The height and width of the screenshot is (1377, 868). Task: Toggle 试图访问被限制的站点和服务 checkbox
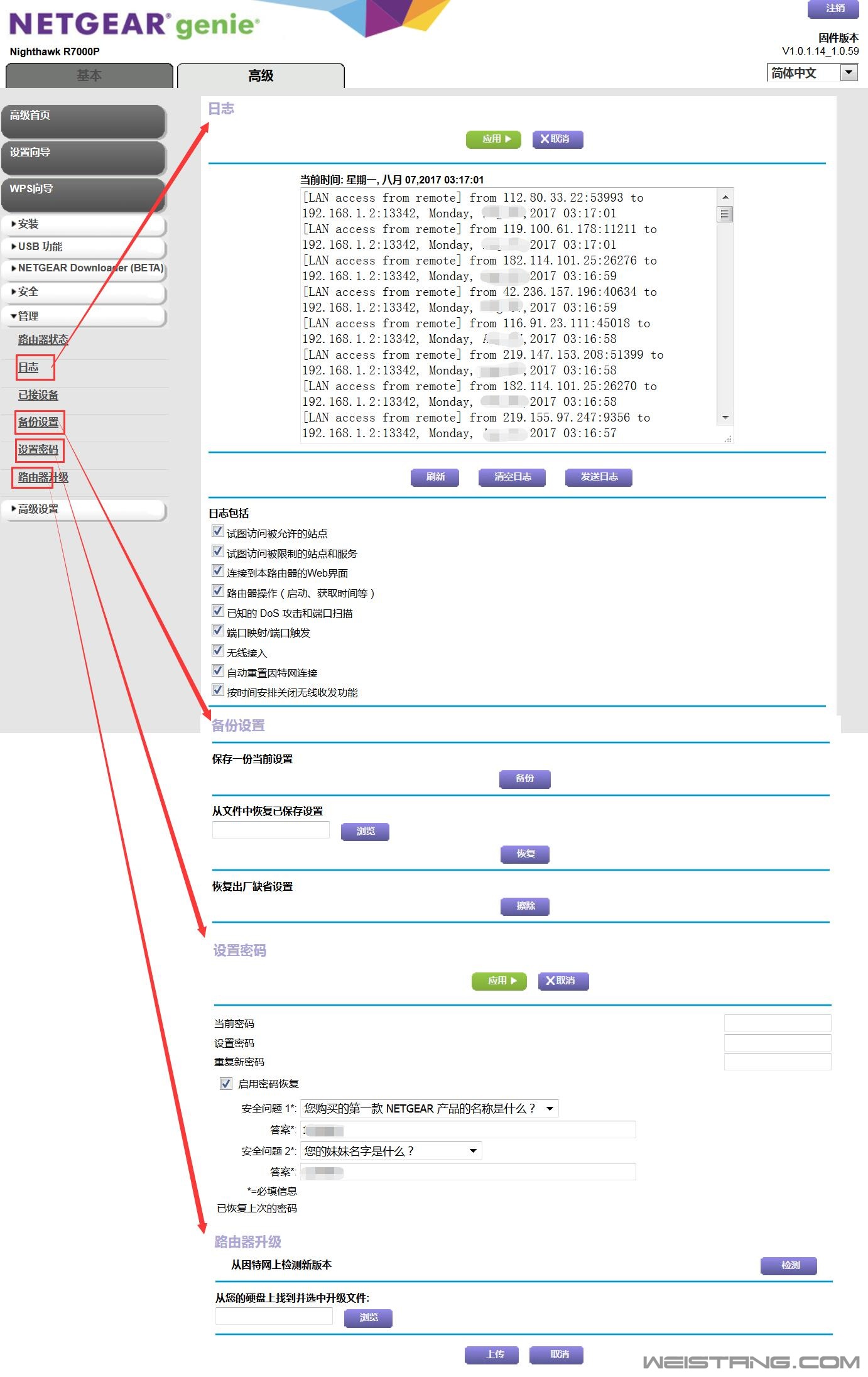[218, 552]
